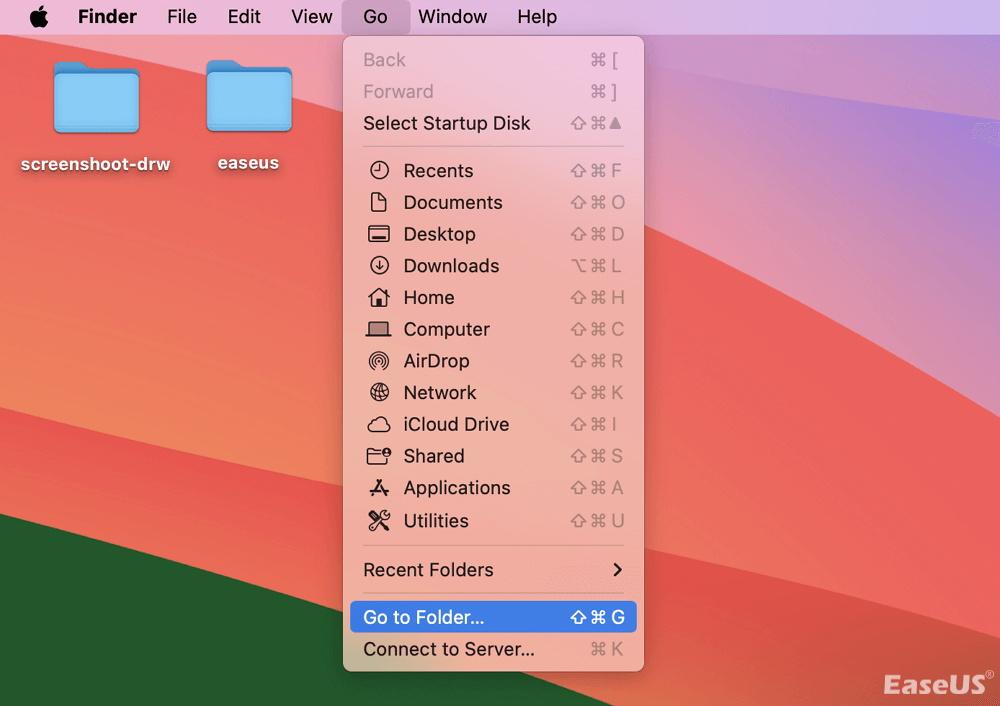Click the Utilities tools icon
Image resolution: width=1000 pixels, height=706 pixels.
pos(379,521)
